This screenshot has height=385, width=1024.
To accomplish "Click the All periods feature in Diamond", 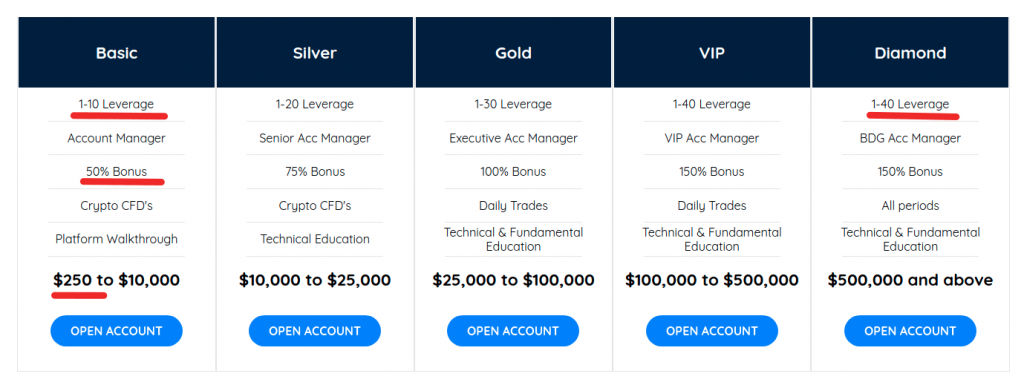I will click(910, 206).
